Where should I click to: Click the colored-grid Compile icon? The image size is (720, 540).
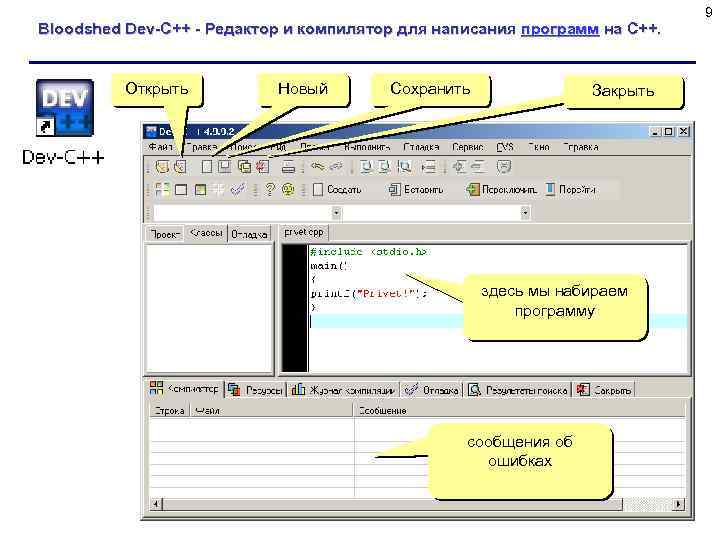pyautogui.click(x=162, y=190)
